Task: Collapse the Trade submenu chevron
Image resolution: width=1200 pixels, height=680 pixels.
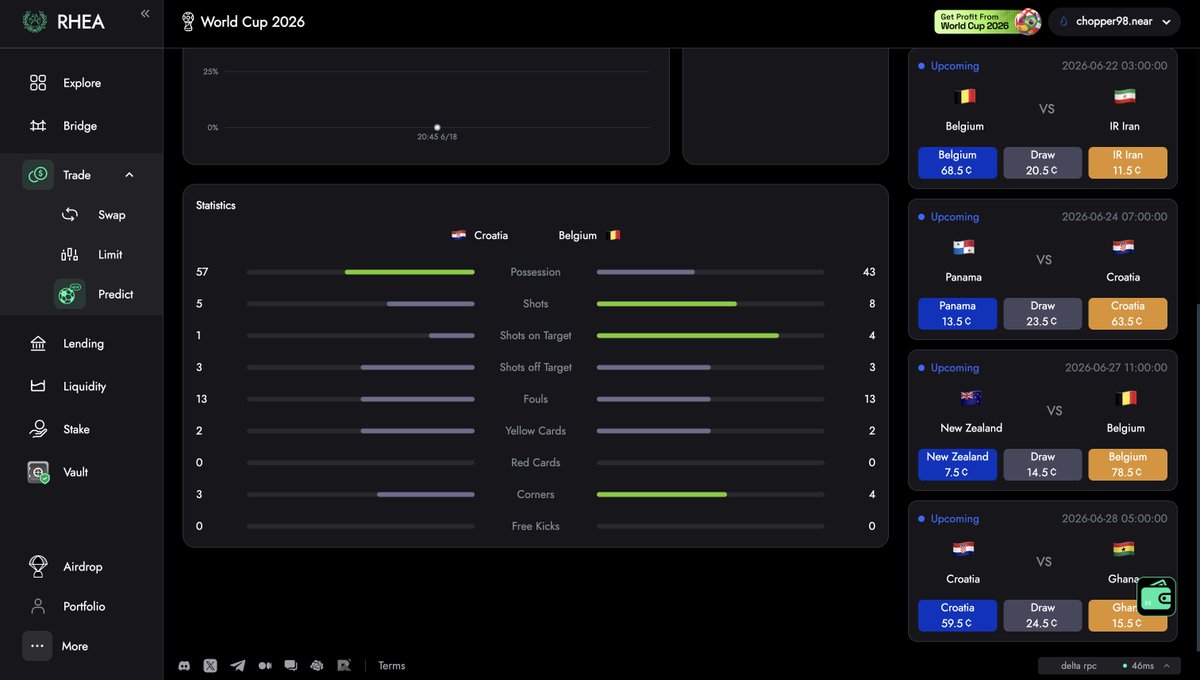Action: pyautogui.click(x=129, y=175)
